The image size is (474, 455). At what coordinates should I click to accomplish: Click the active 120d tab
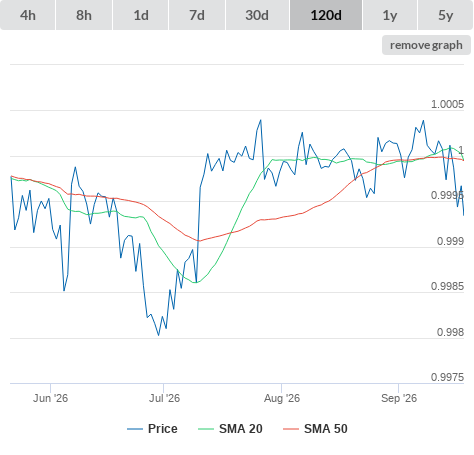coord(326,15)
